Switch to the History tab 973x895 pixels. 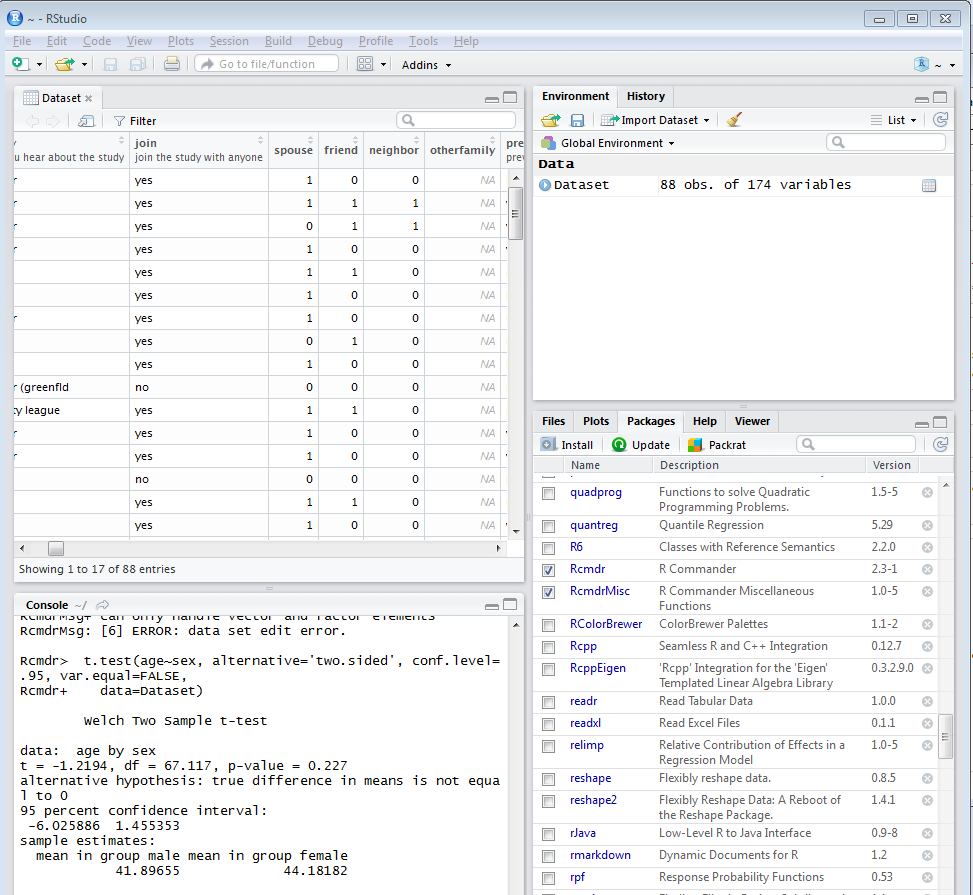pyautogui.click(x=645, y=96)
